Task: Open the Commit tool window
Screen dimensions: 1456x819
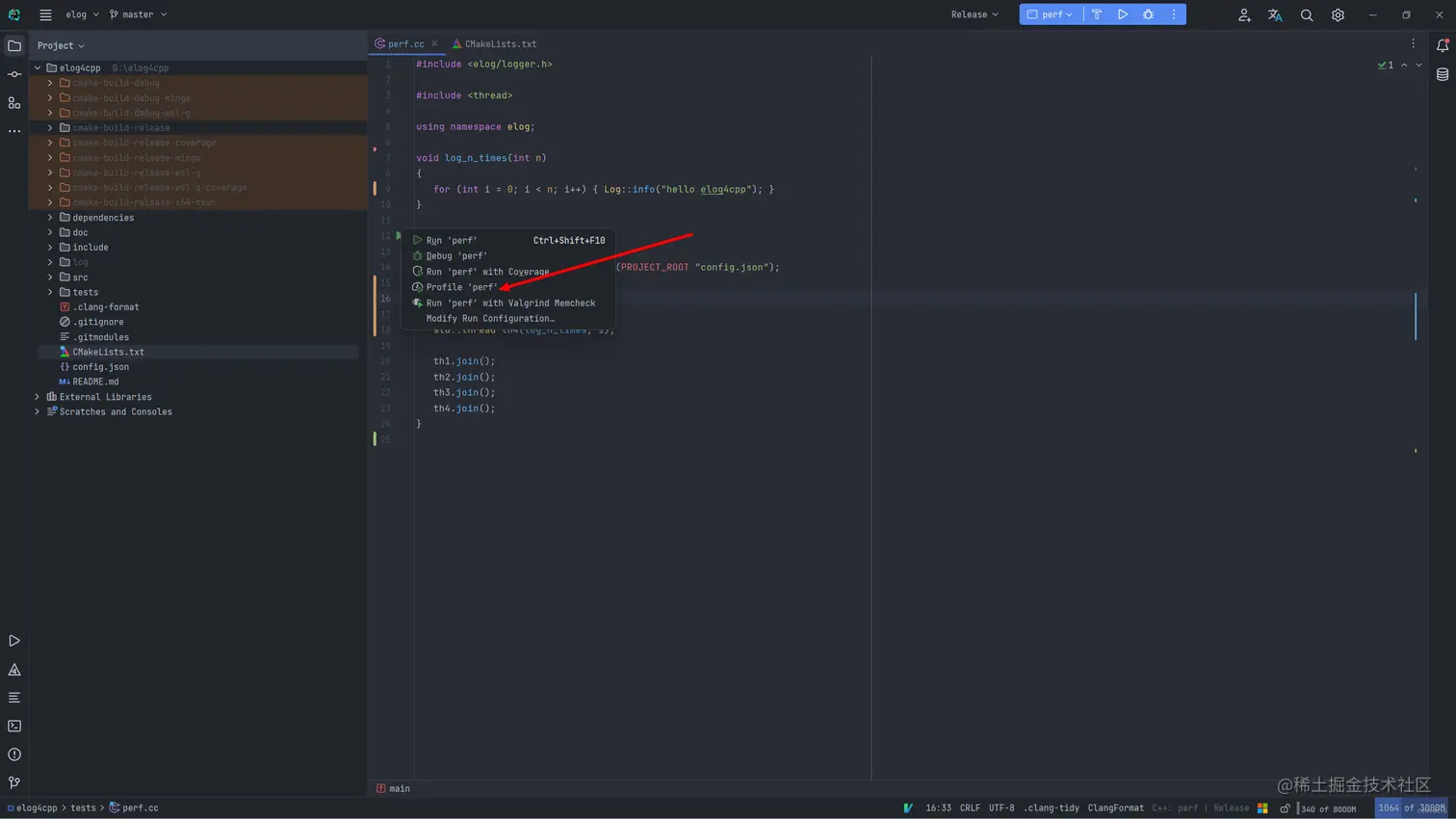Action: [x=14, y=74]
